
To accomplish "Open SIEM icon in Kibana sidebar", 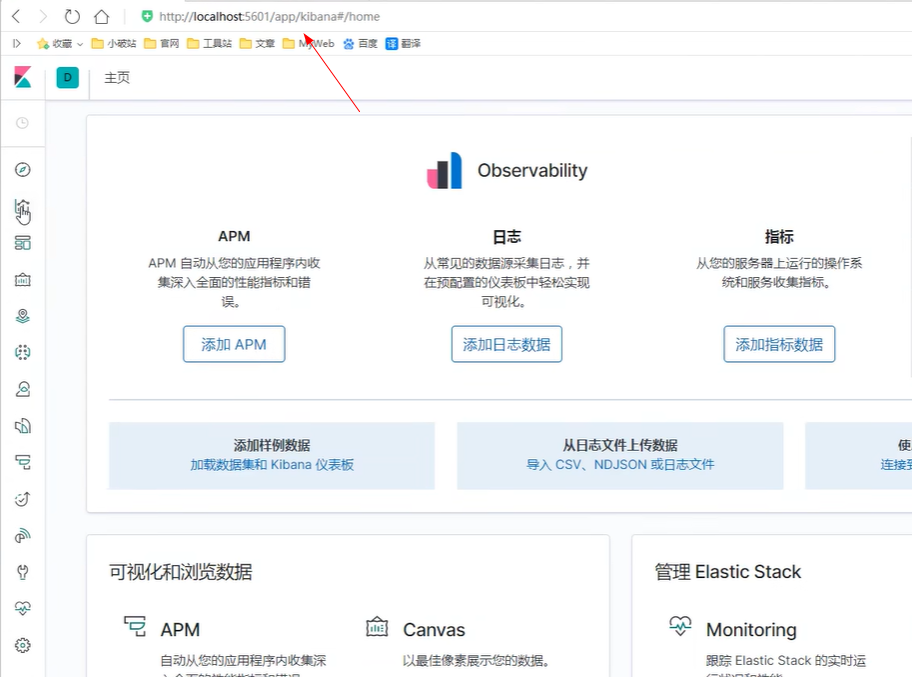I will 22,536.
